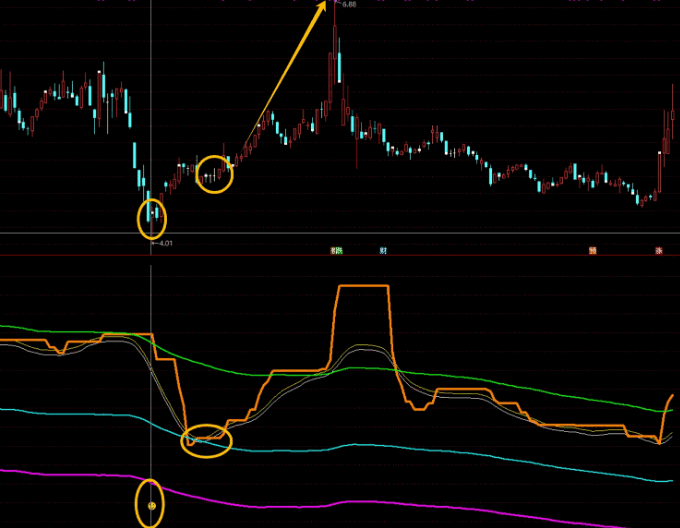Click the flat top of the orange step line
Screen dimensions: 680x528
[365, 287]
